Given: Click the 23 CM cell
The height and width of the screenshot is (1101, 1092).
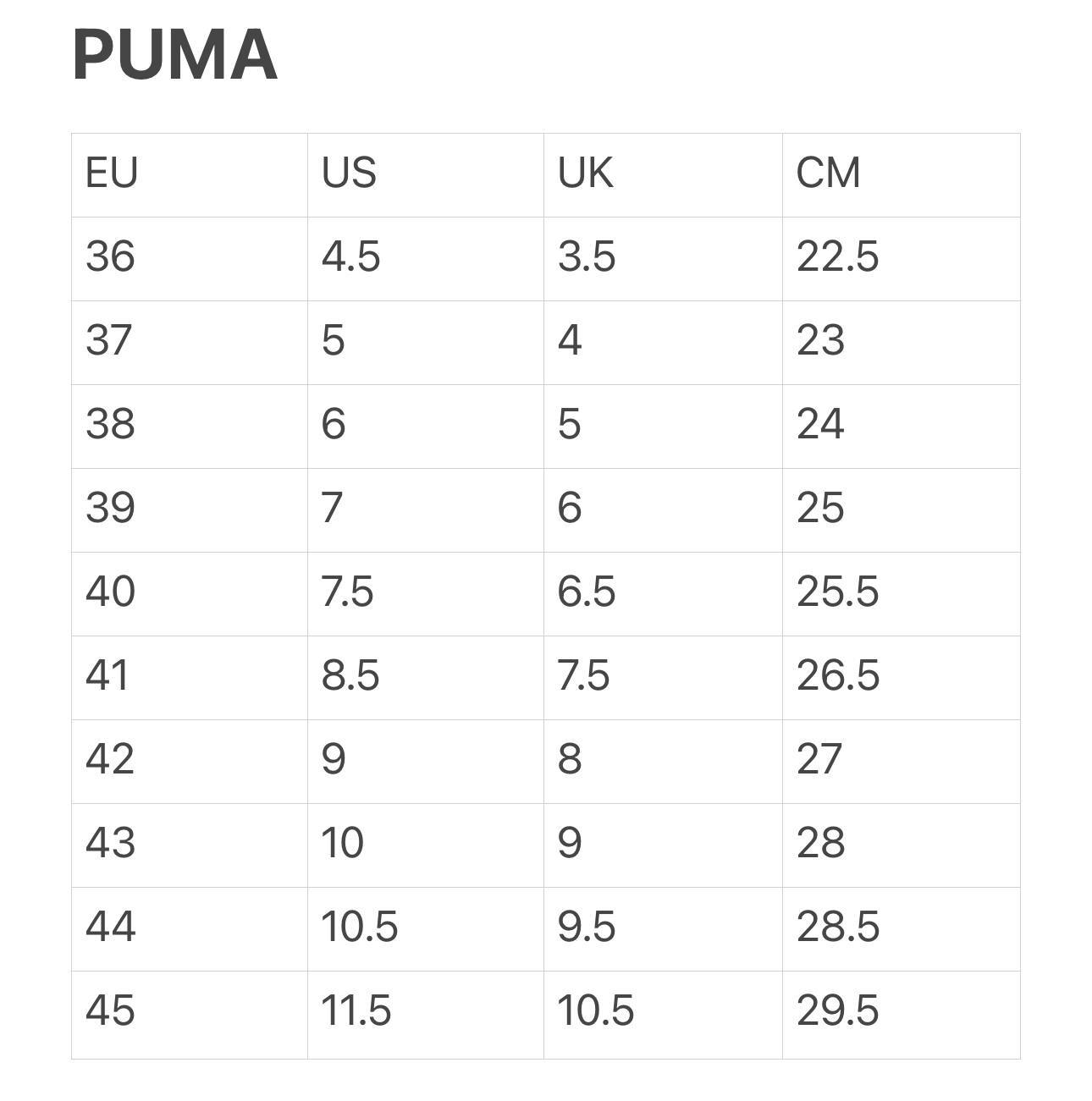Looking at the screenshot, I should [820, 340].
